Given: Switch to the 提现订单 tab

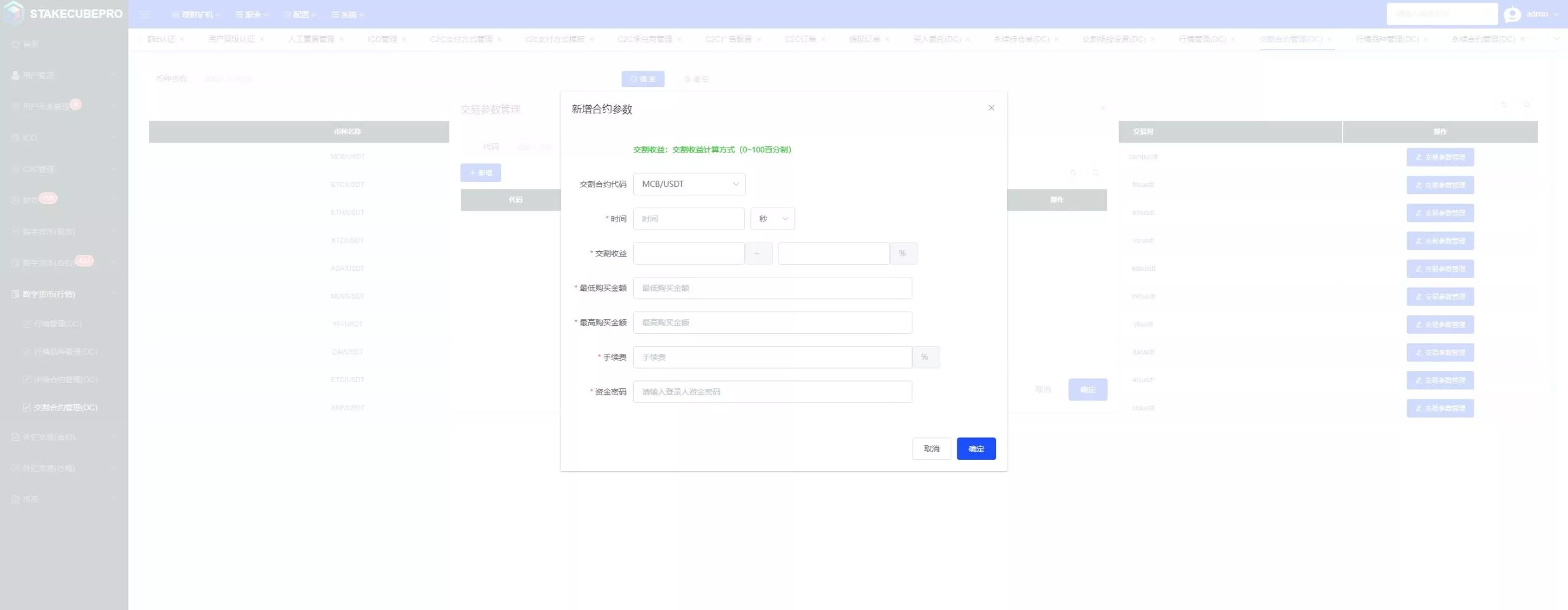Looking at the screenshot, I should (864, 39).
